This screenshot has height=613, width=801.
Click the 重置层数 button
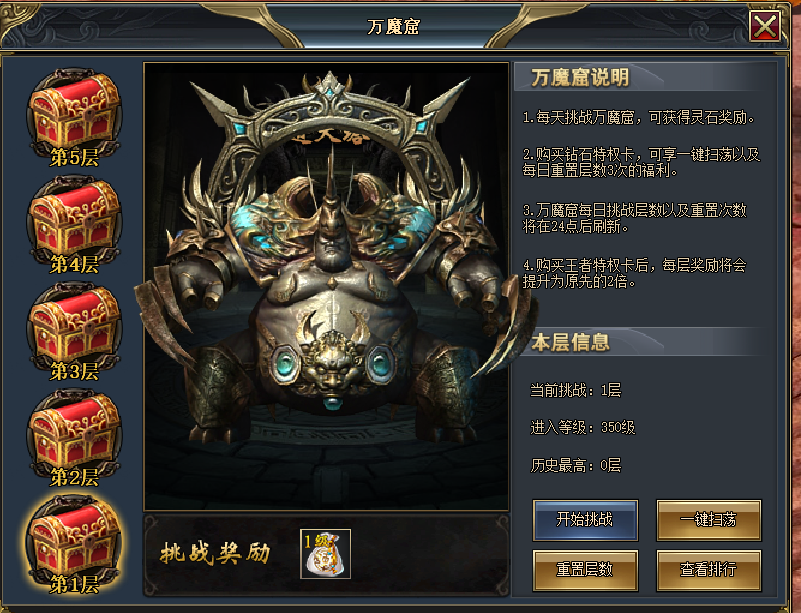point(585,570)
